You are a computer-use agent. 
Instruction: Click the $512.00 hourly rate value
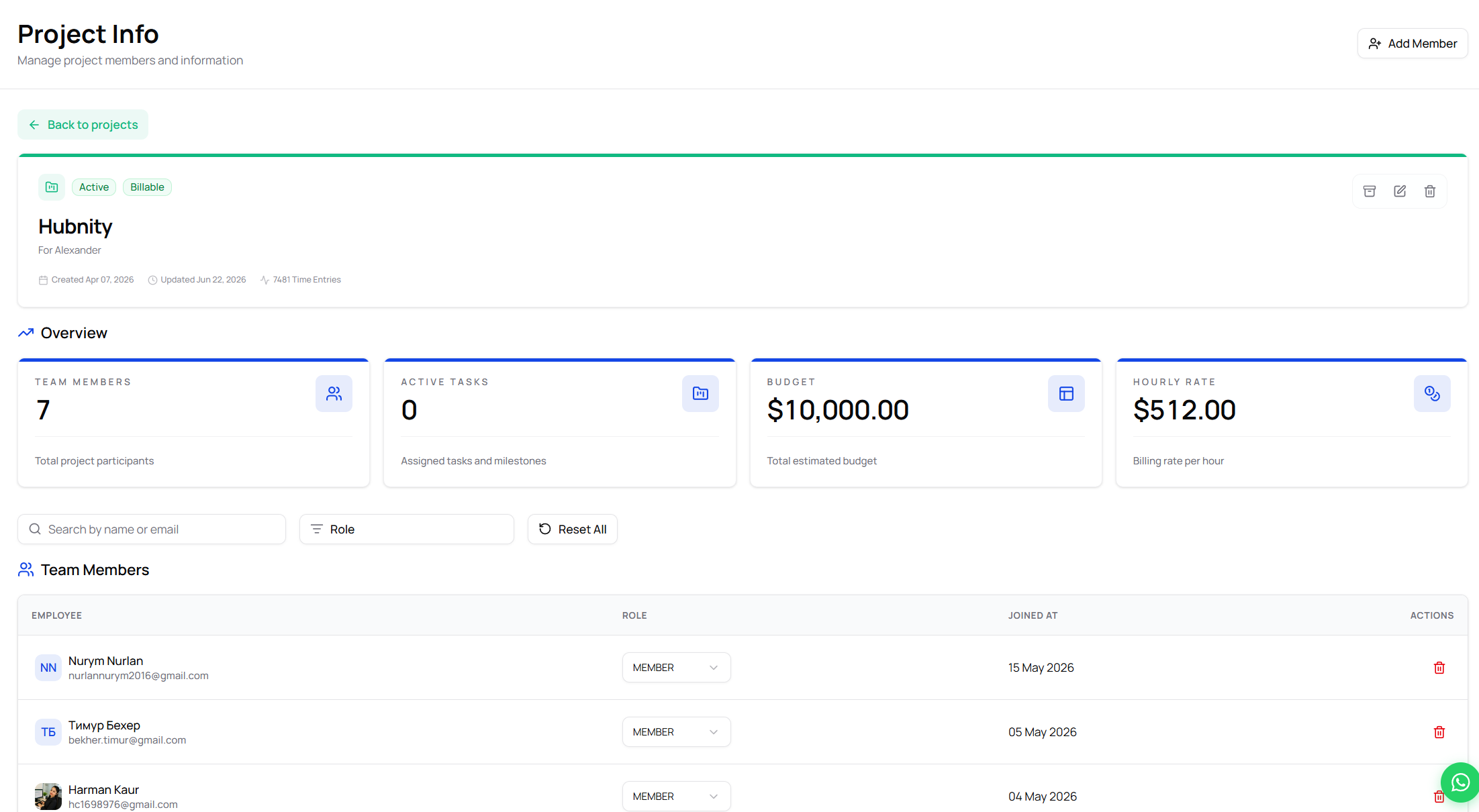[x=1184, y=410]
